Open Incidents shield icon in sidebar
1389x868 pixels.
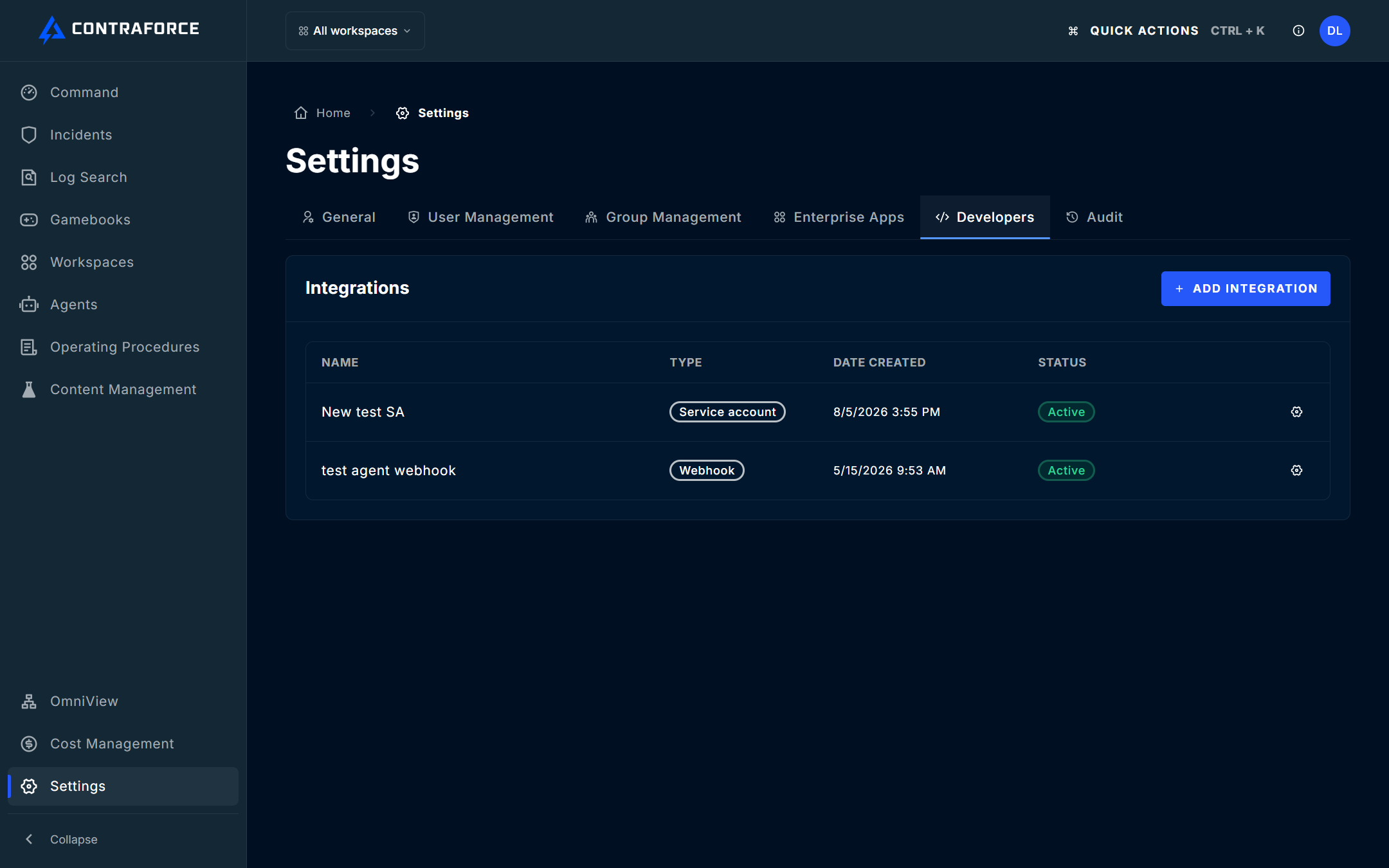29,135
